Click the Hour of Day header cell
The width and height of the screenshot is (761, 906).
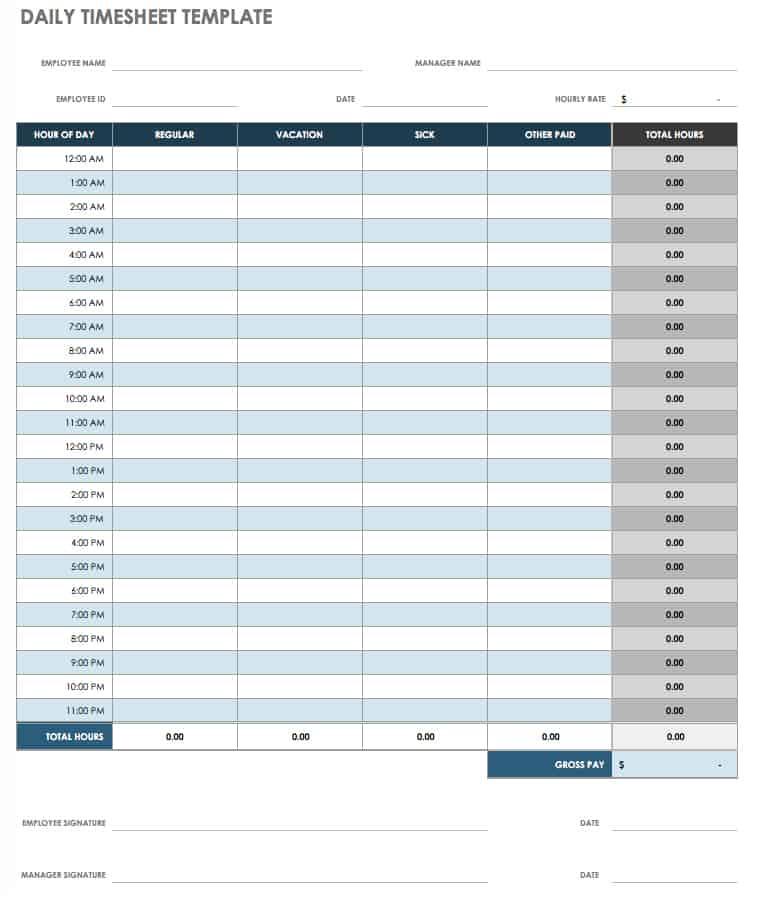[65, 135]
